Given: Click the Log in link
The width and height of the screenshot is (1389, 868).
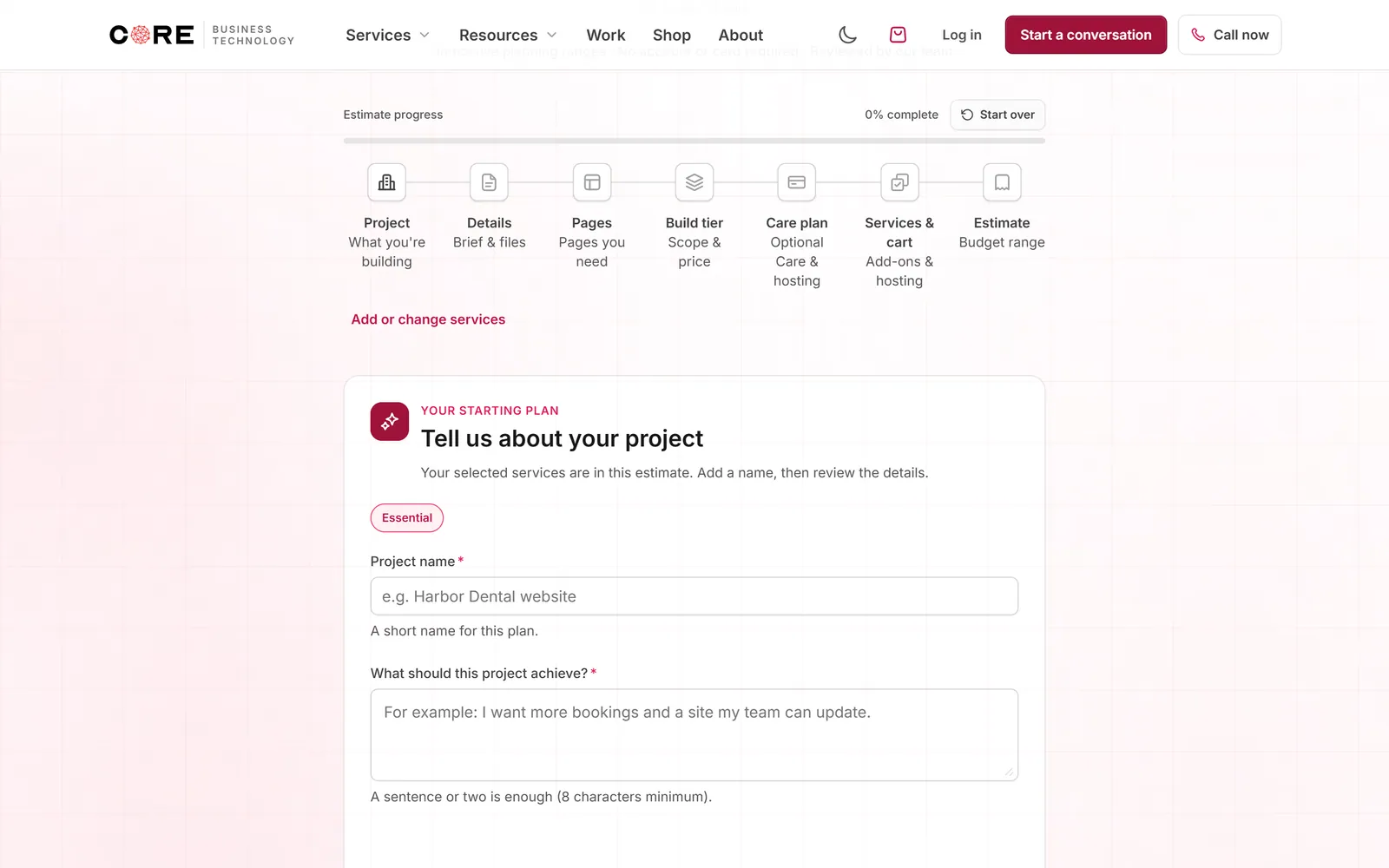Looking at the screenshot, I should (962, 35).
